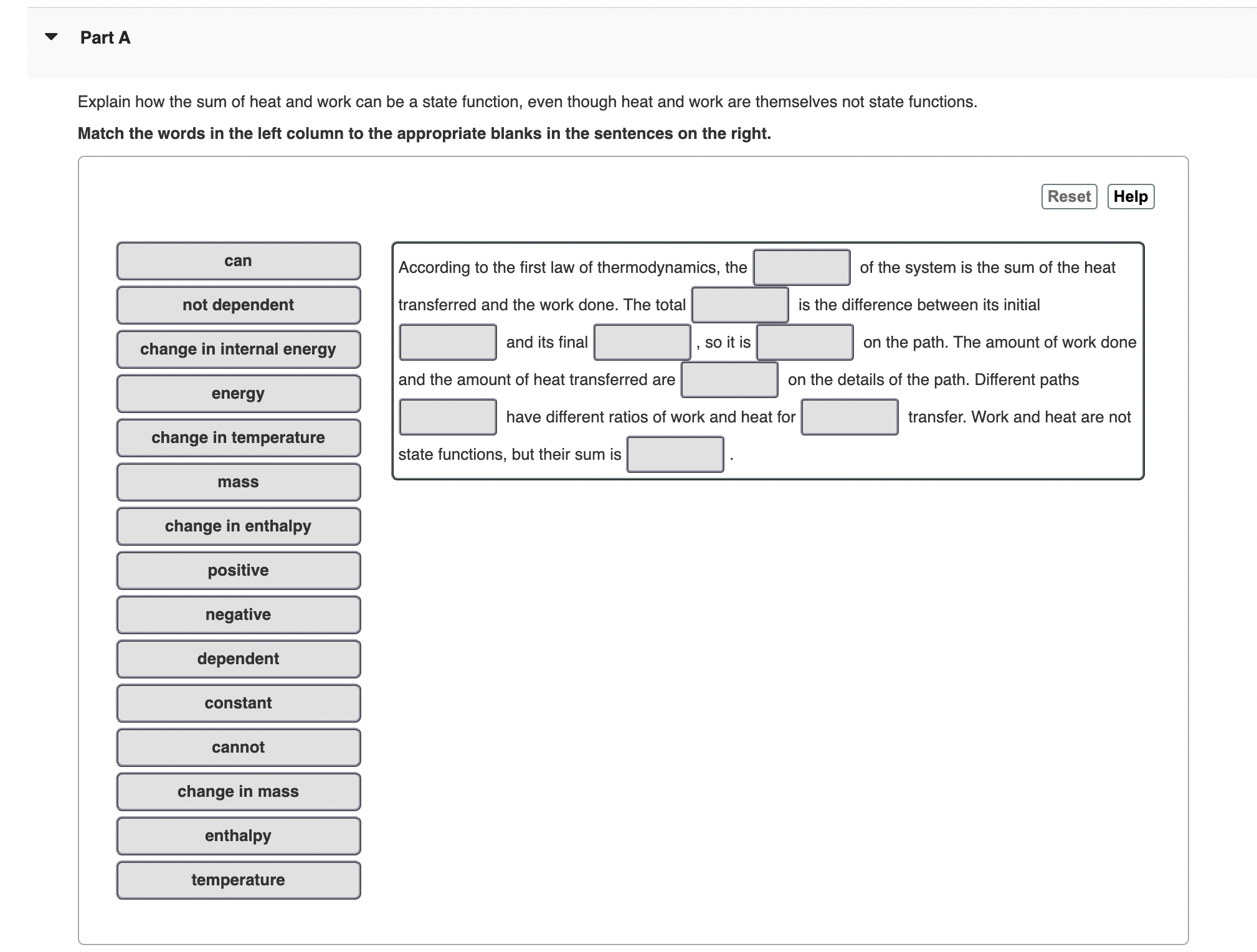Click the 'enthalpy' word tile

(x=238, y=835)
